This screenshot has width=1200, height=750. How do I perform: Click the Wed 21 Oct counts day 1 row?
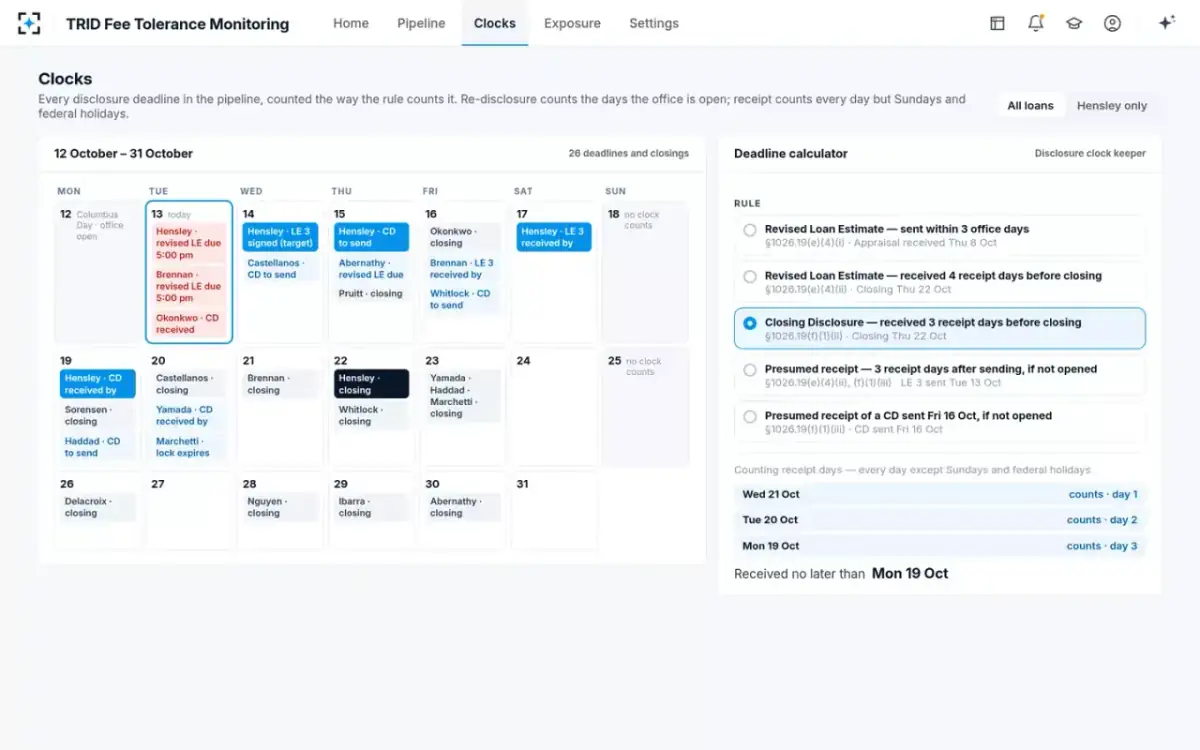click(940, 494)
